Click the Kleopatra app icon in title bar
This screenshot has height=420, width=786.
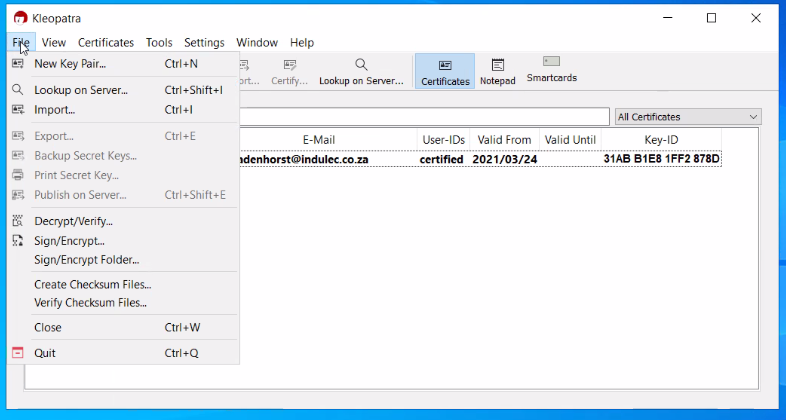coord(20,18)
